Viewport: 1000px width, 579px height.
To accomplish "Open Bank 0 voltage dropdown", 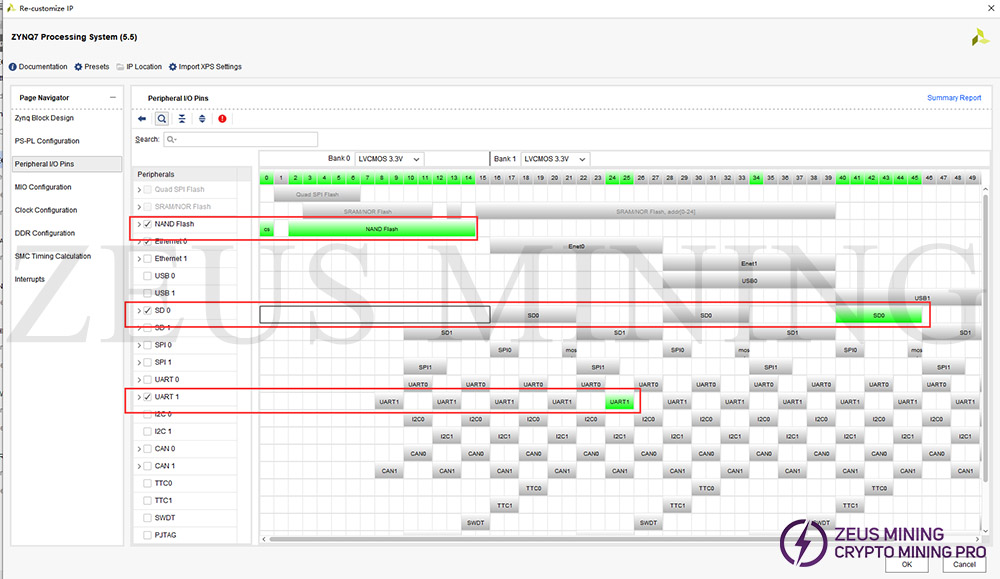I will [x=390, y=159].
